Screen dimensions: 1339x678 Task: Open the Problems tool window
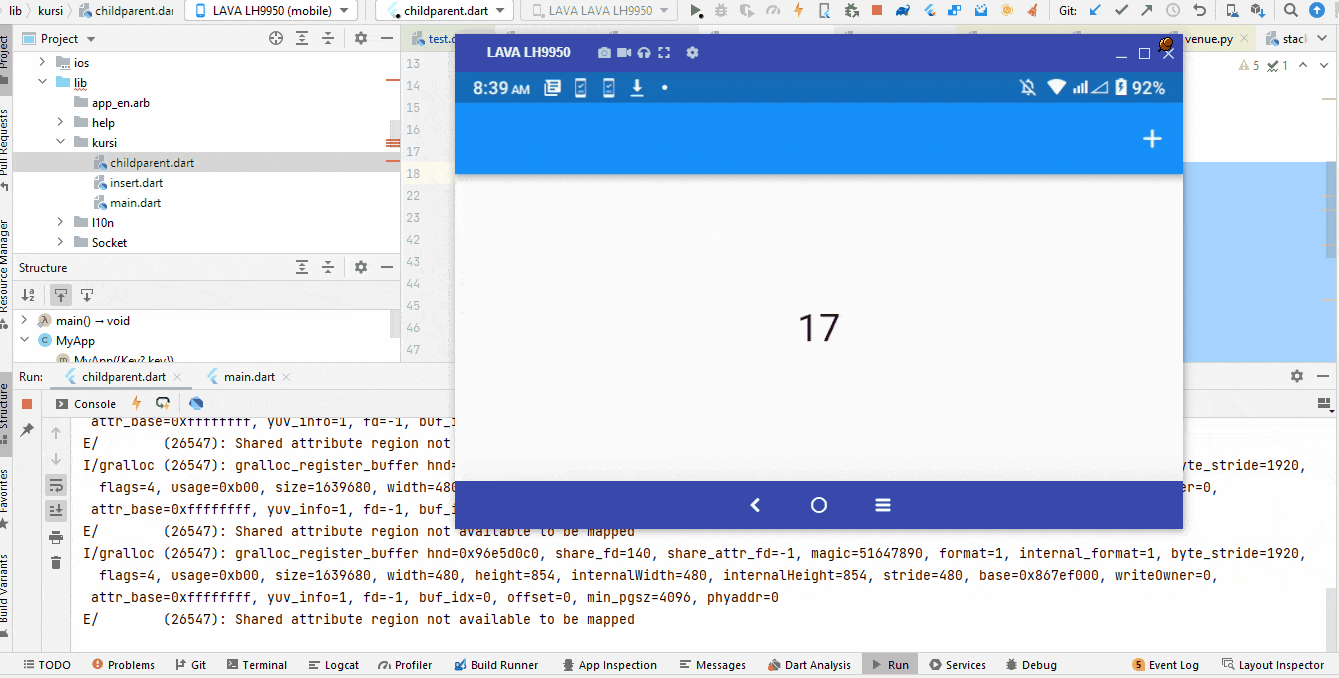click(x=123, y=665)
